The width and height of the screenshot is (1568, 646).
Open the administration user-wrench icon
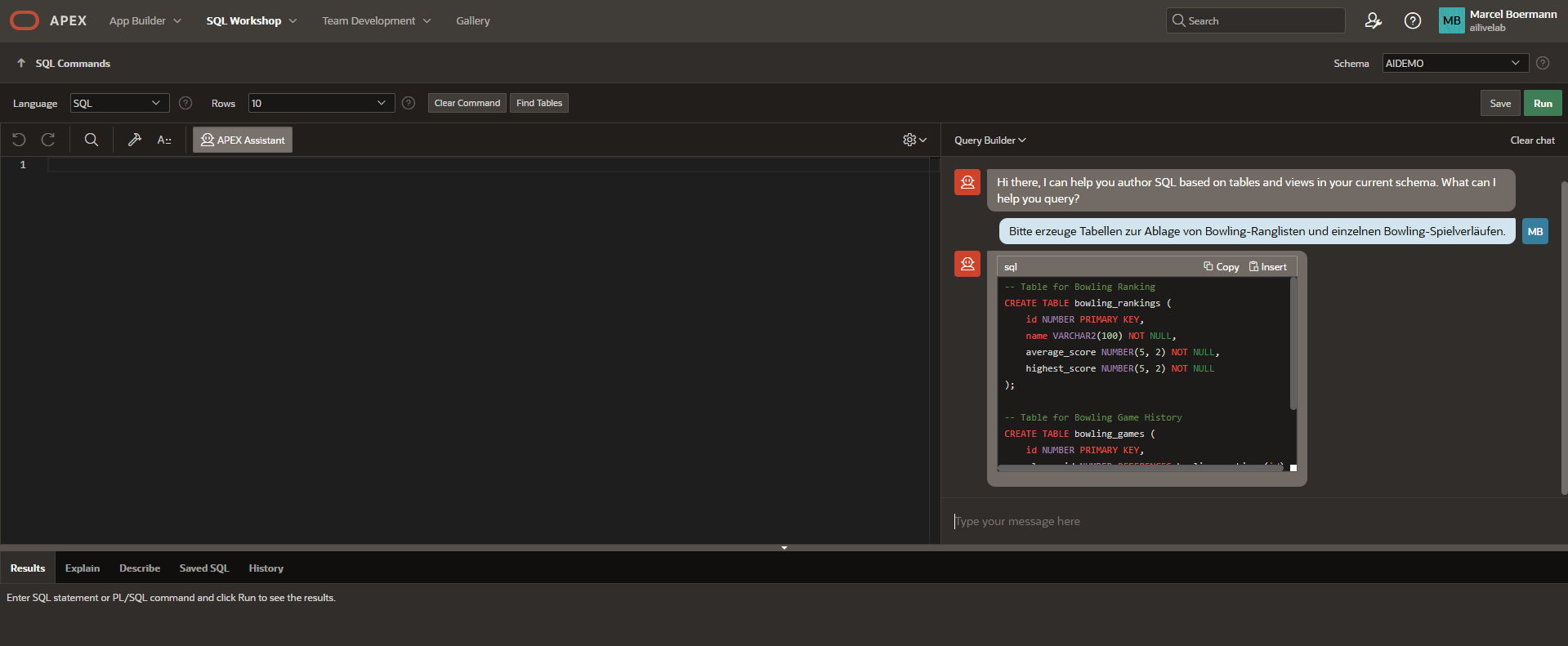[1374, 20]
